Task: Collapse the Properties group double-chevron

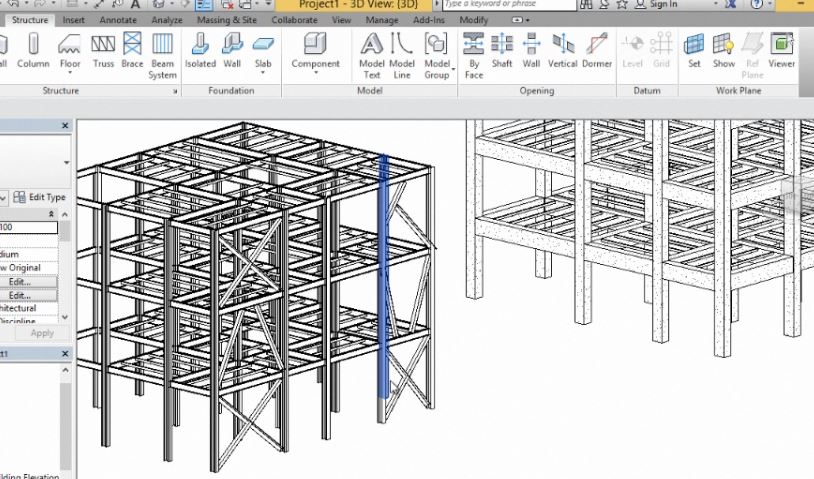Action: pos(51,214)
